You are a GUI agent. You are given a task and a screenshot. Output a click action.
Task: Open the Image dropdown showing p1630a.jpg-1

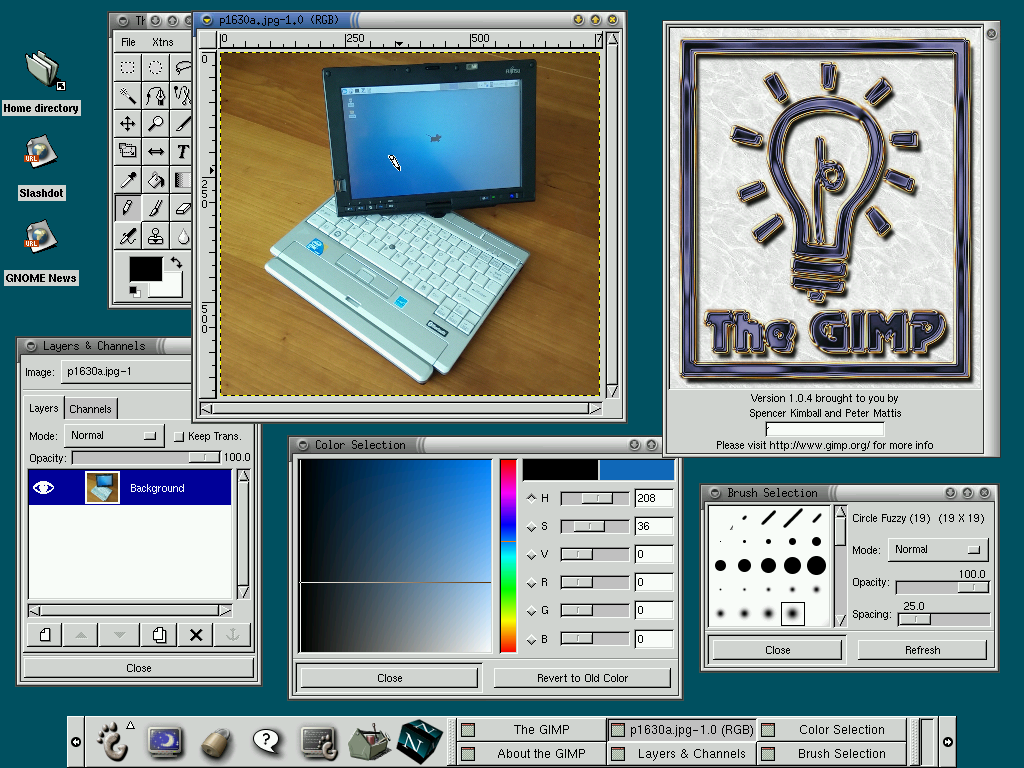[128, 371]
